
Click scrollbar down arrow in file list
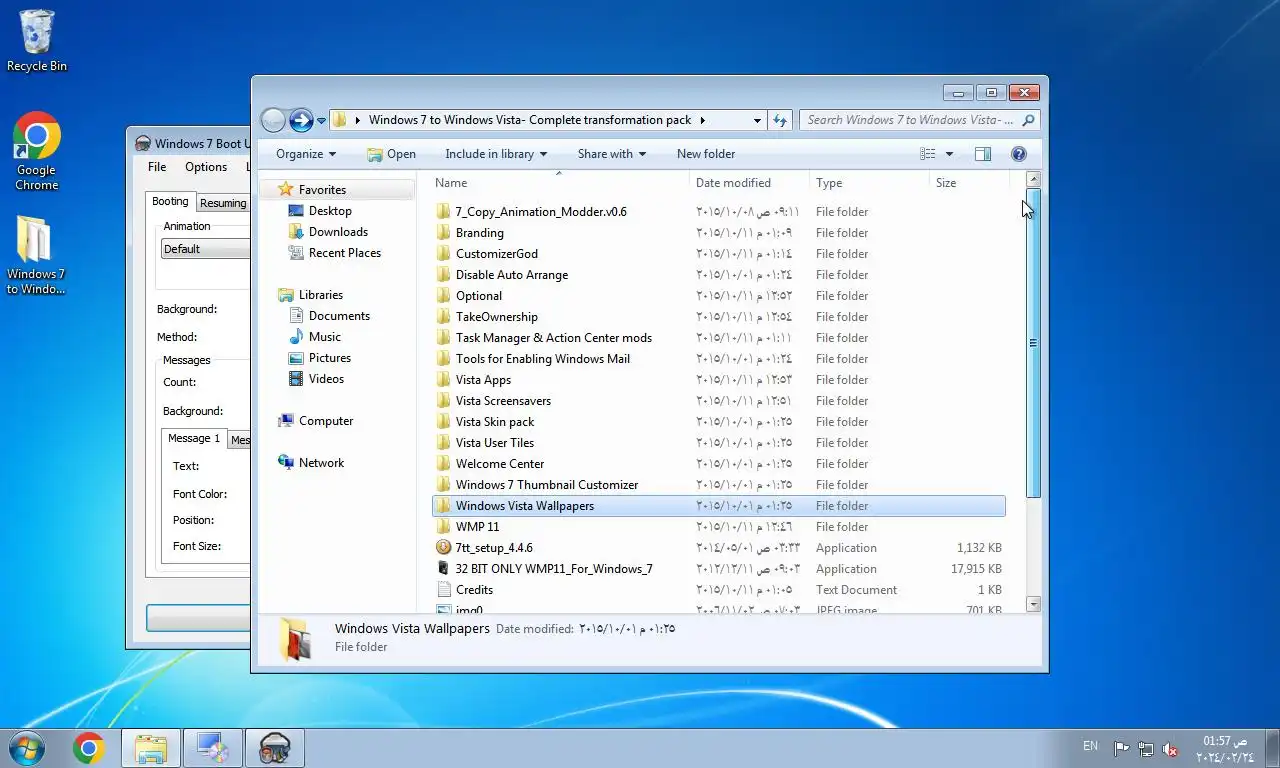pos(1033,604)
